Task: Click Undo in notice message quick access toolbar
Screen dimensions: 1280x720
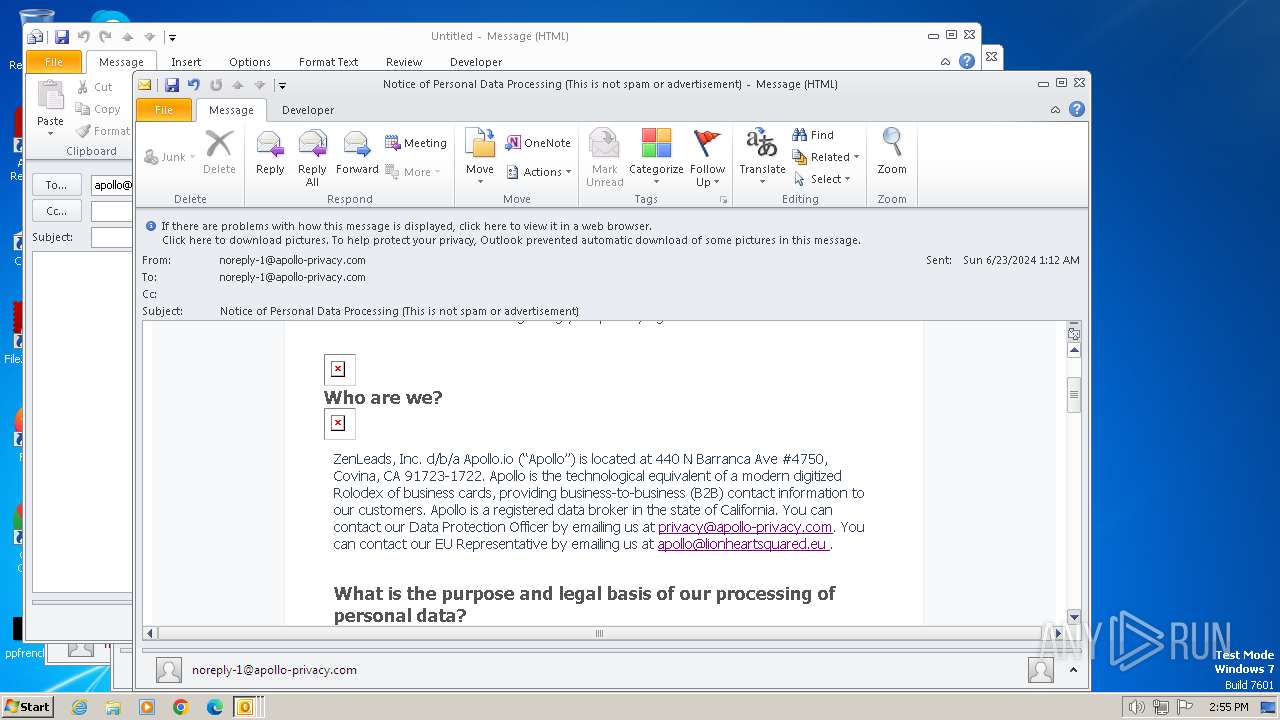Action: coord(194,85)
